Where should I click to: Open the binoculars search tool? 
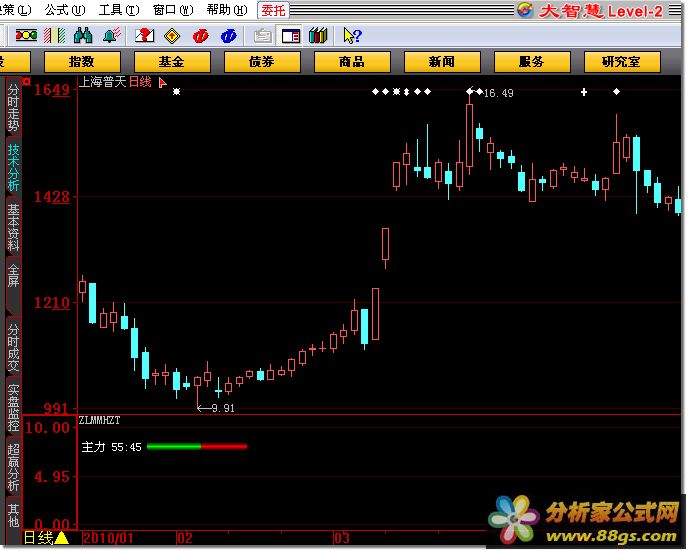coord(83,35)
